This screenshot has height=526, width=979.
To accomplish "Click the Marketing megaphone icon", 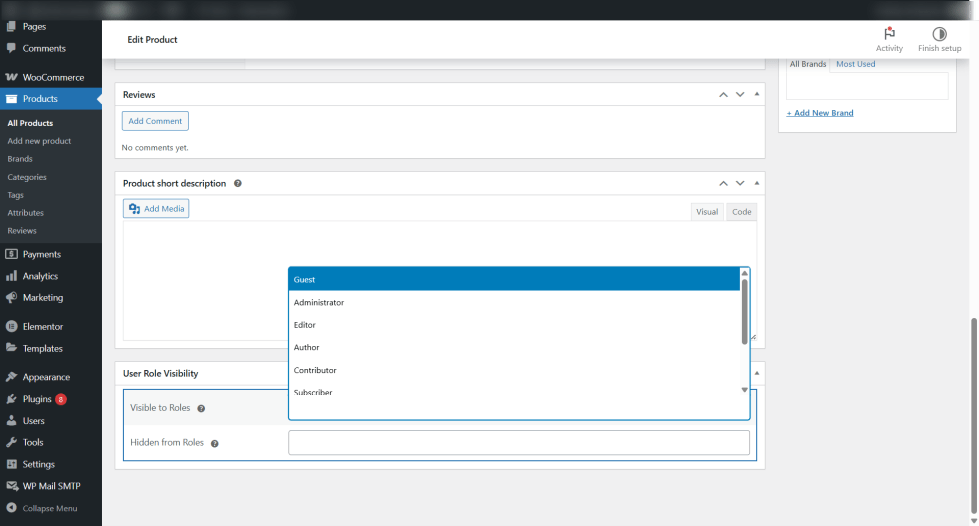I will click(11, 297).
